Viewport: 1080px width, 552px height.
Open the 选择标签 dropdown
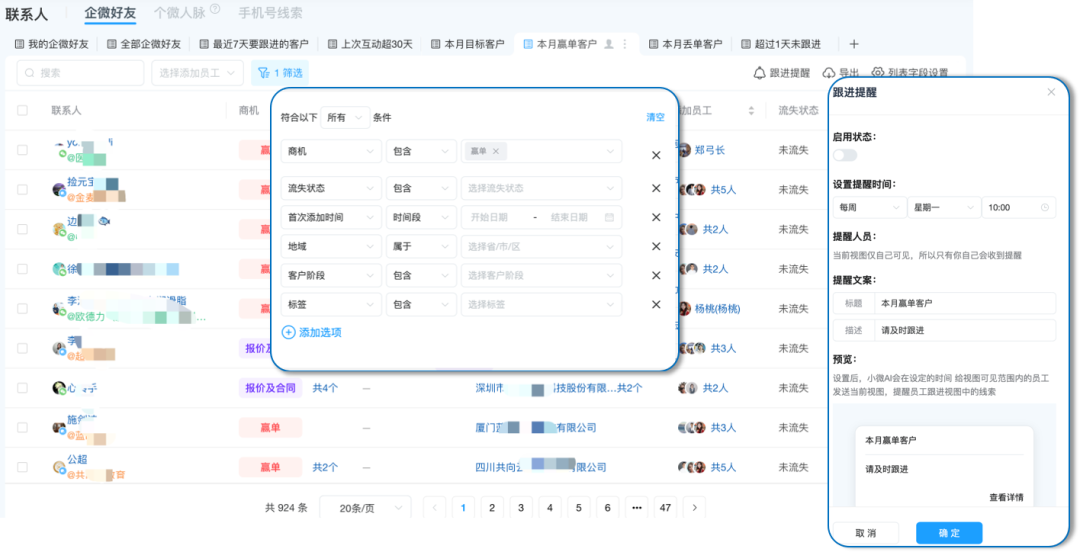pos(541,304)
